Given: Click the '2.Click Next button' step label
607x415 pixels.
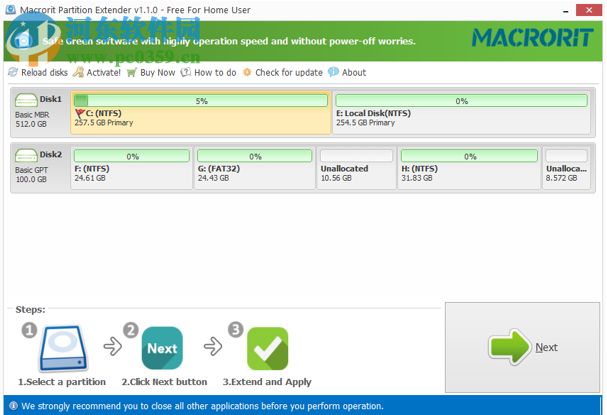Looking at the screenshot, I should [165, 382].
